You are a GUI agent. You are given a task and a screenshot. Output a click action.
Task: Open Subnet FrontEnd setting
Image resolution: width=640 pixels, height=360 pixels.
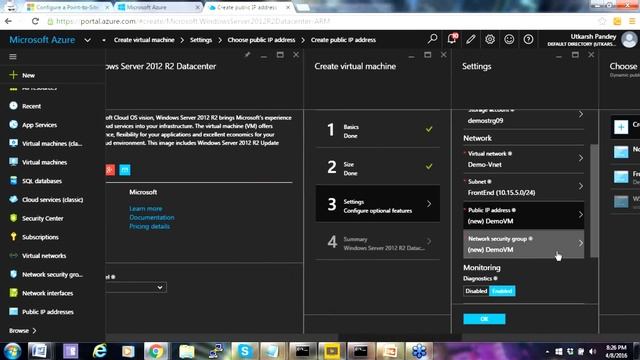click(524, 187)
